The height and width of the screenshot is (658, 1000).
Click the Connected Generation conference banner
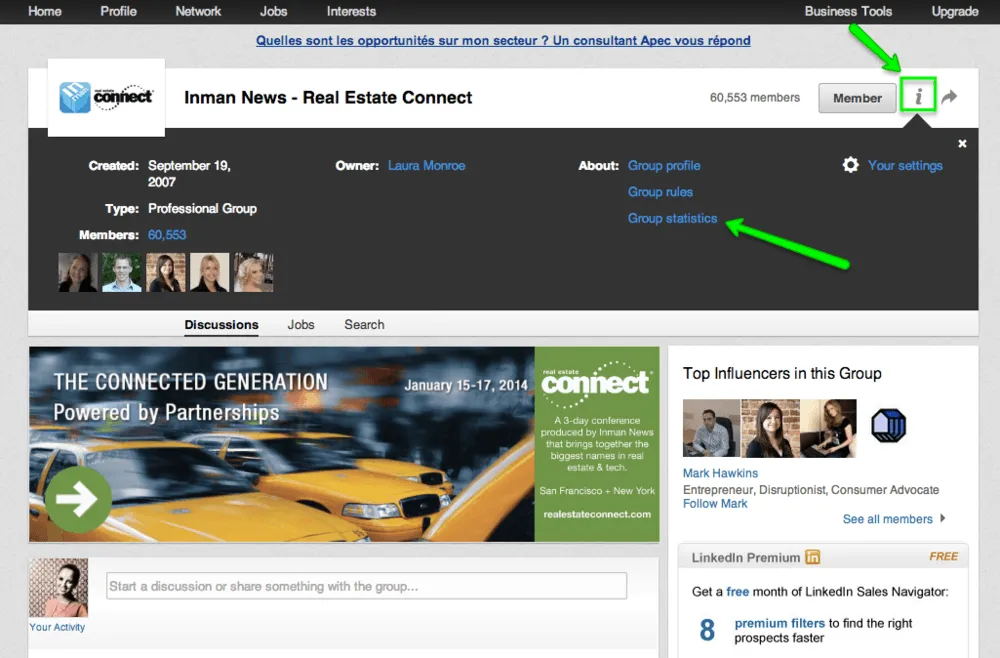344,444
